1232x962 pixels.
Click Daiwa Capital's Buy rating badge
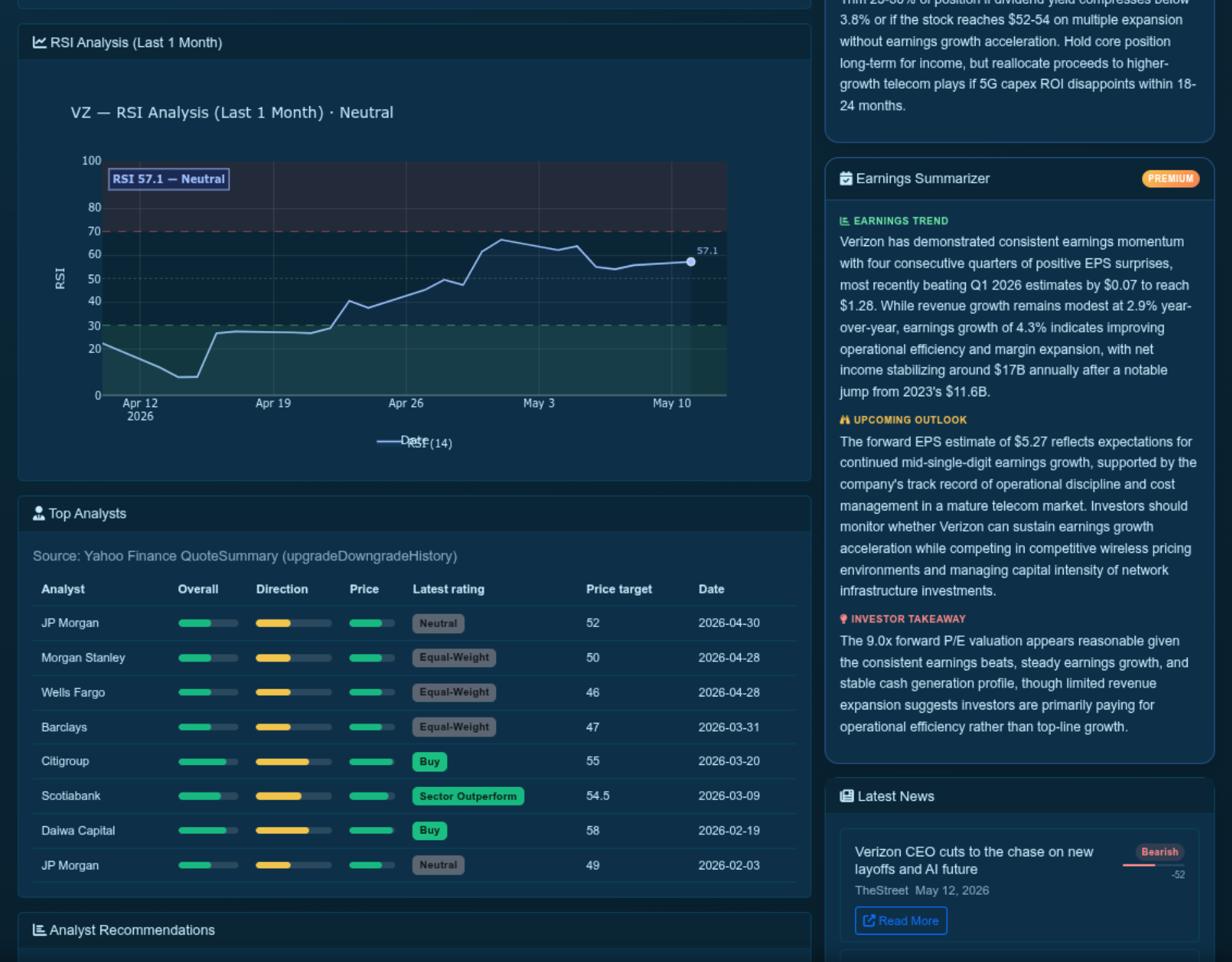(x=429, y=831)
